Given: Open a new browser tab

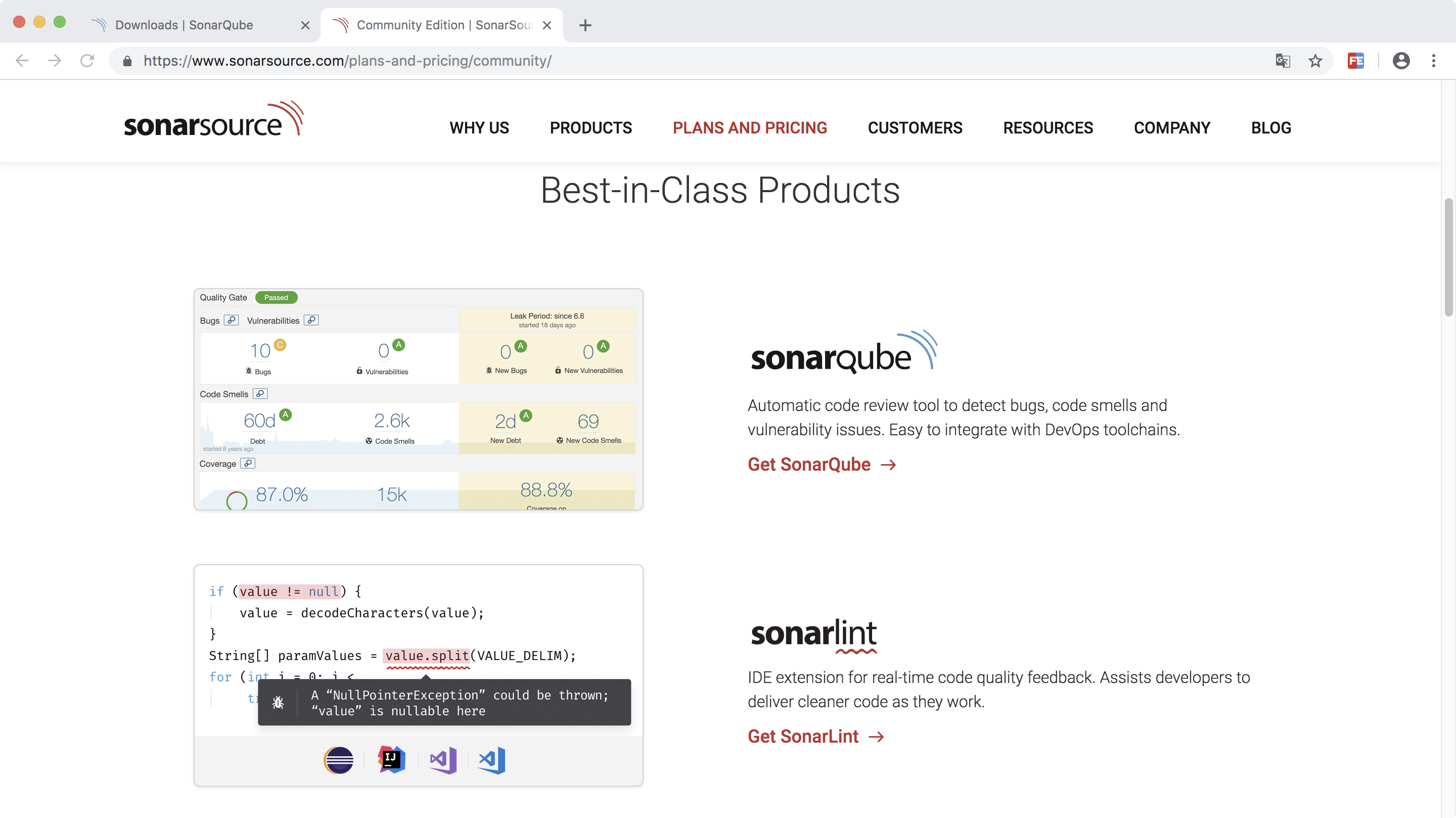Looking at the screenshot, I should tap(585, 25).
